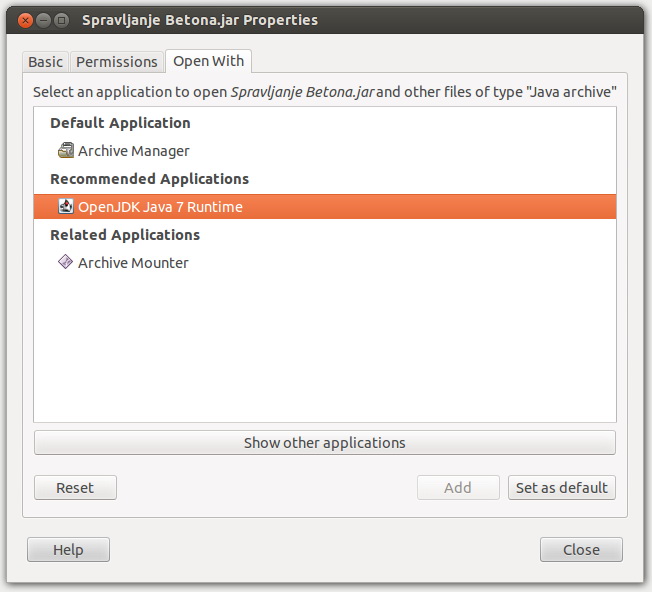Viewport: 652px width, 592px height.
Task: Select the Open With tab
Action: point(208,61)
